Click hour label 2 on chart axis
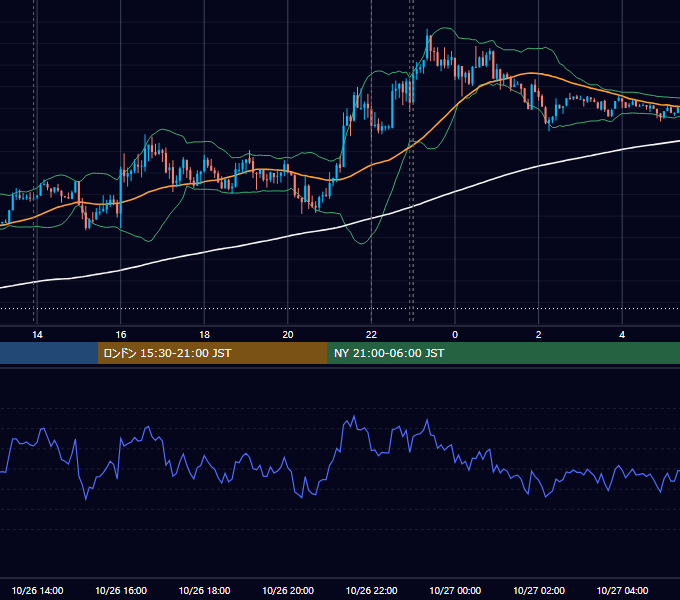The height and width of the screenshot is (600, 680). (539, 334)
